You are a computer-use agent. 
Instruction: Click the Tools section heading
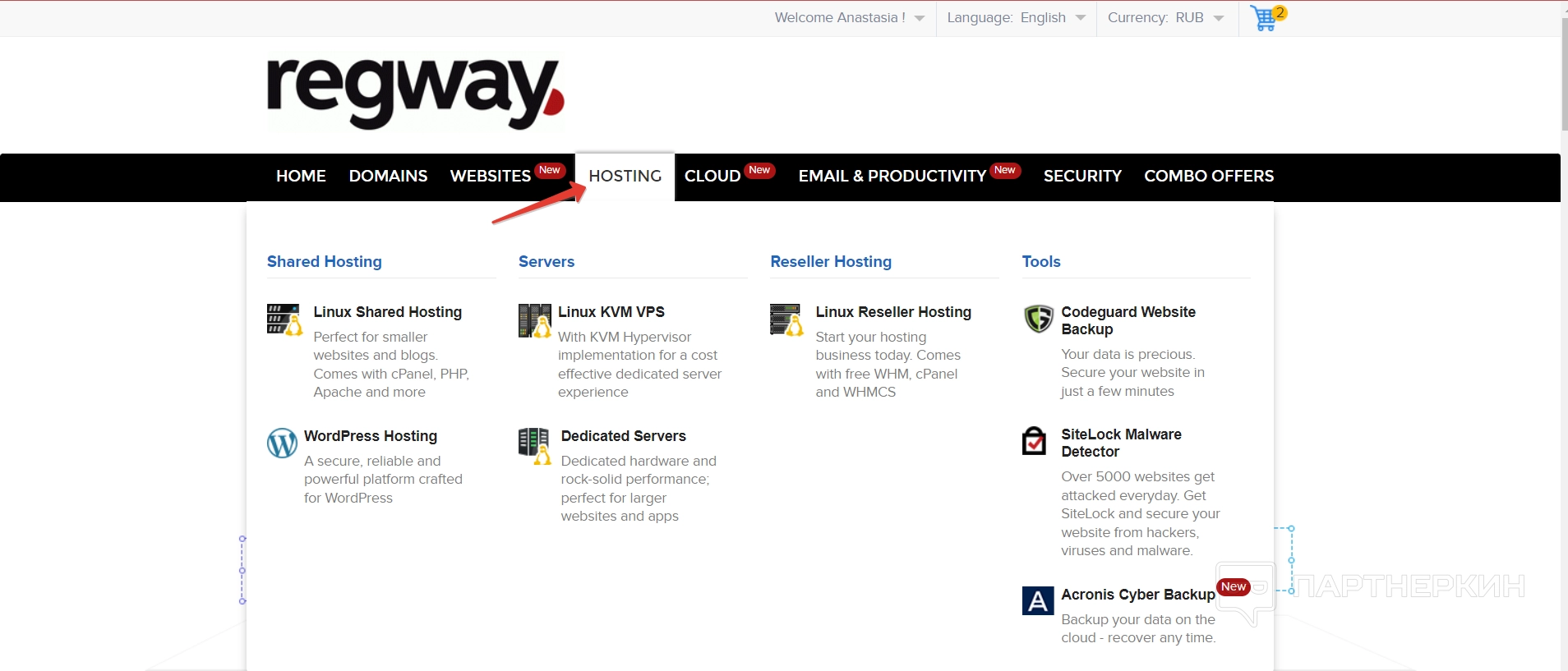pos(1041,261)
